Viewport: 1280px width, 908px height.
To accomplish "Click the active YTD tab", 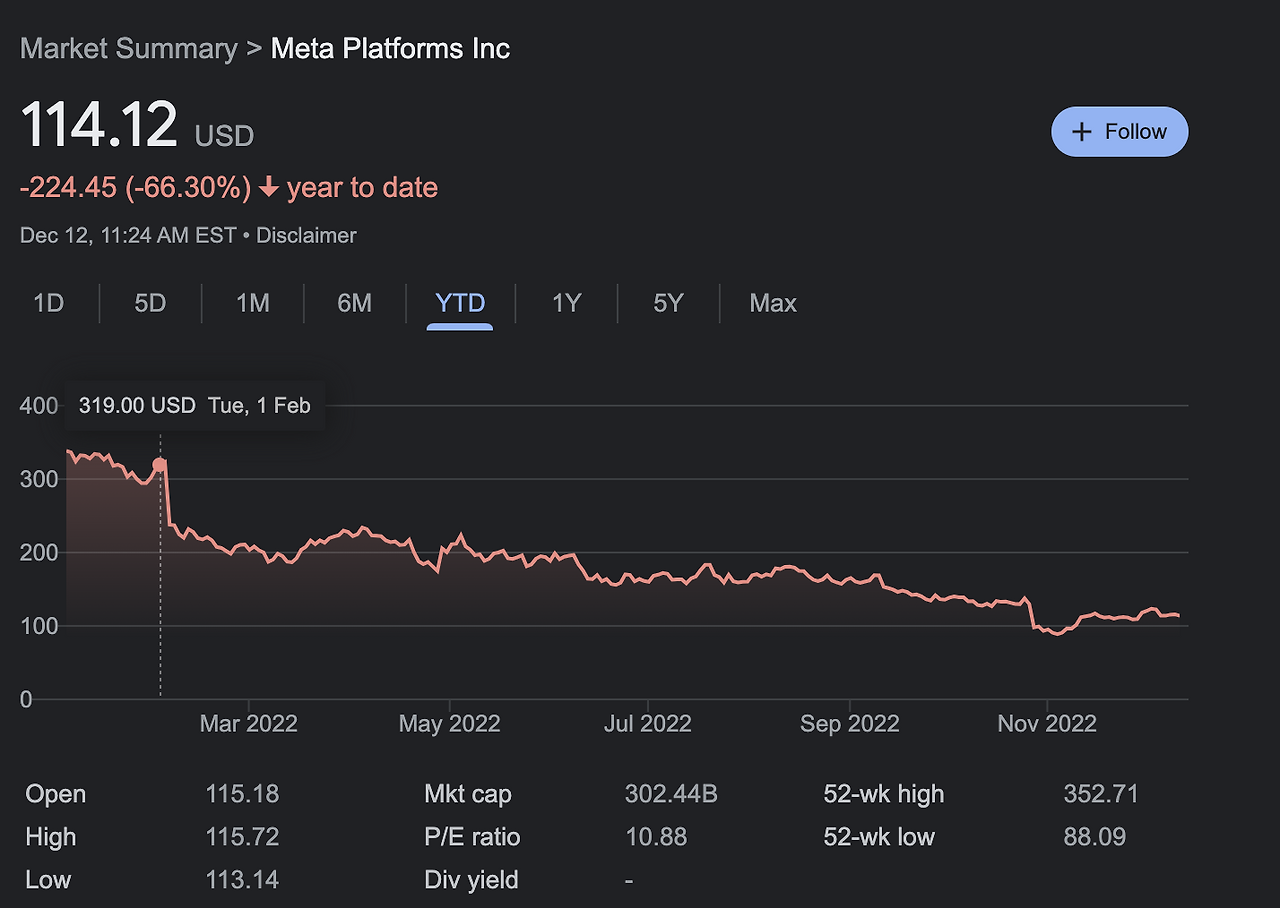I will [460, 303].
